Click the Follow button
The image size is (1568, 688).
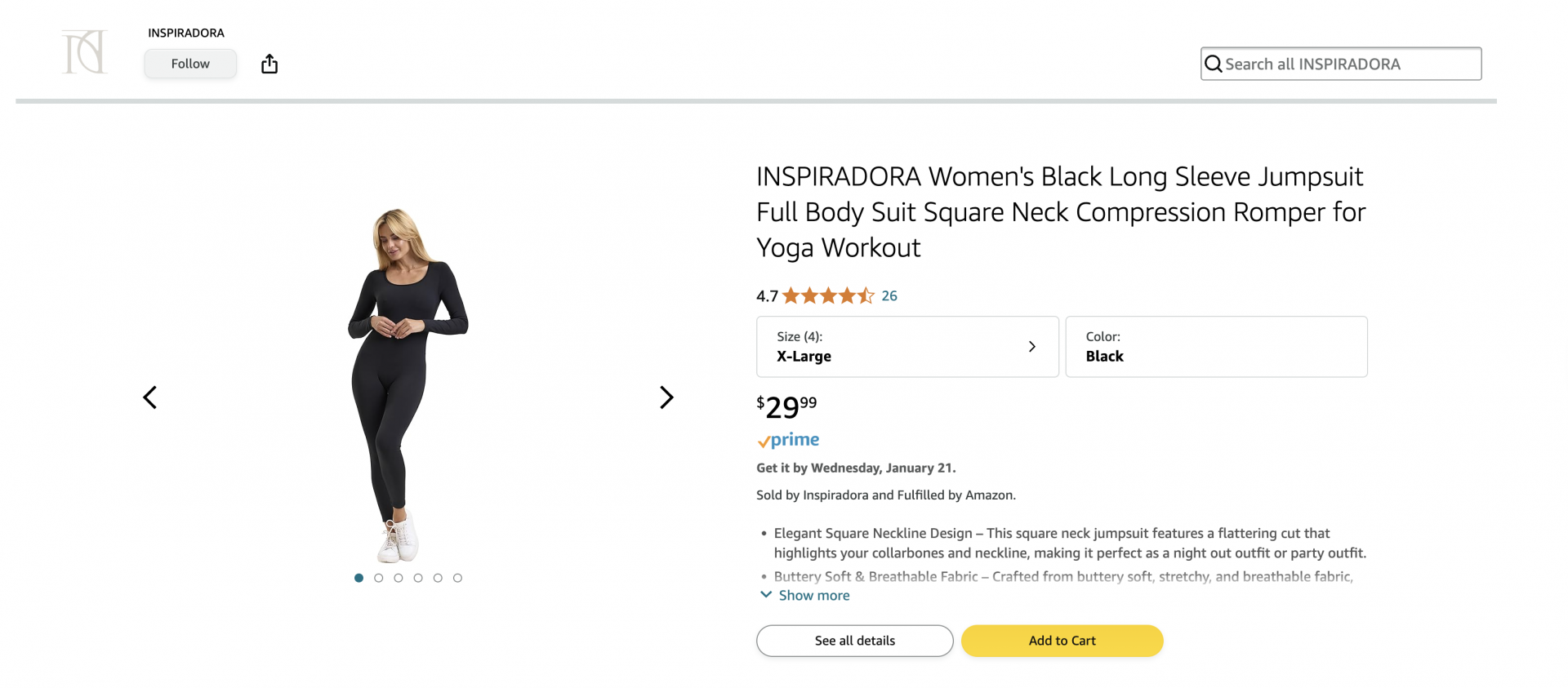coord(189,63)
